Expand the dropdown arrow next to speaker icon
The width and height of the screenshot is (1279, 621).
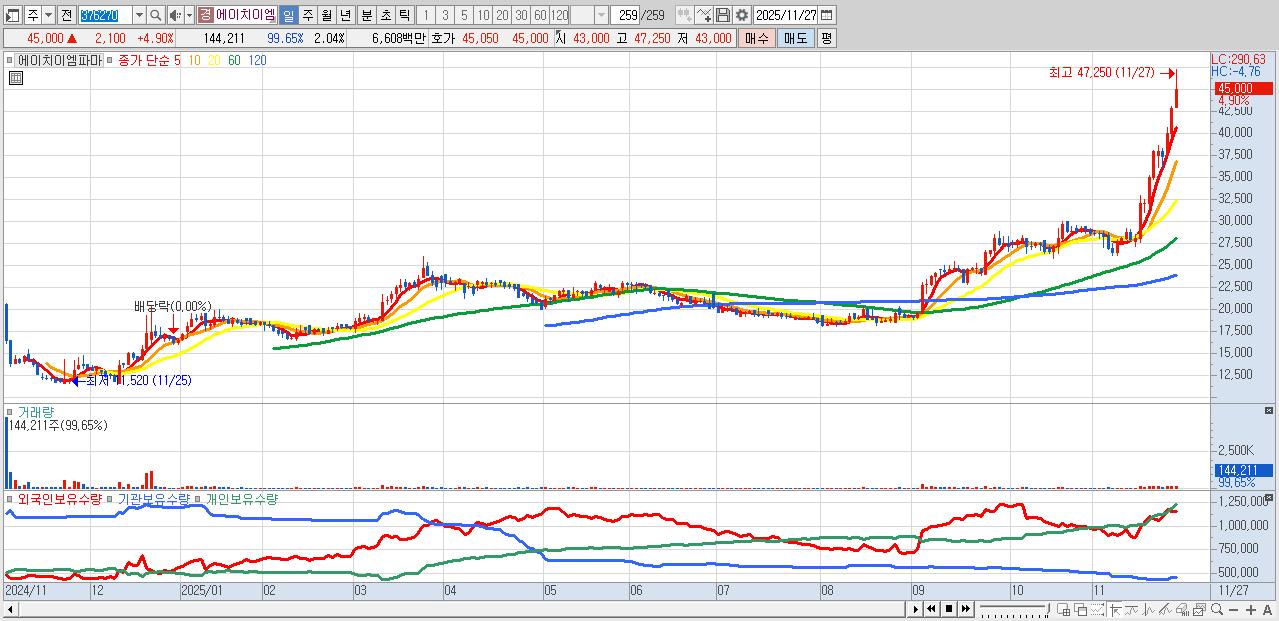[x=189, y=15]
